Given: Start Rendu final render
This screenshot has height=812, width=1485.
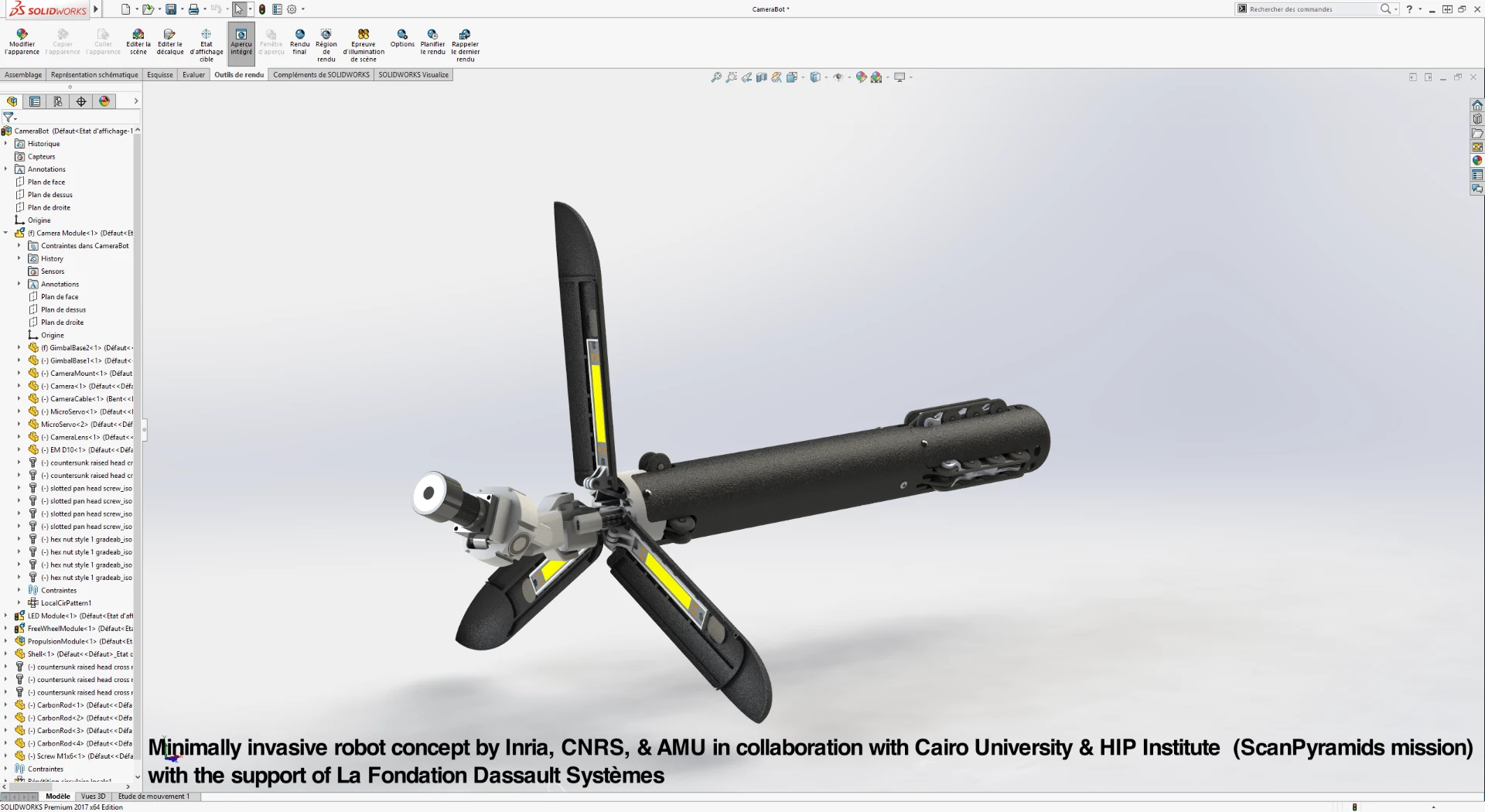Looking at the screenshot, I should 299,41.
